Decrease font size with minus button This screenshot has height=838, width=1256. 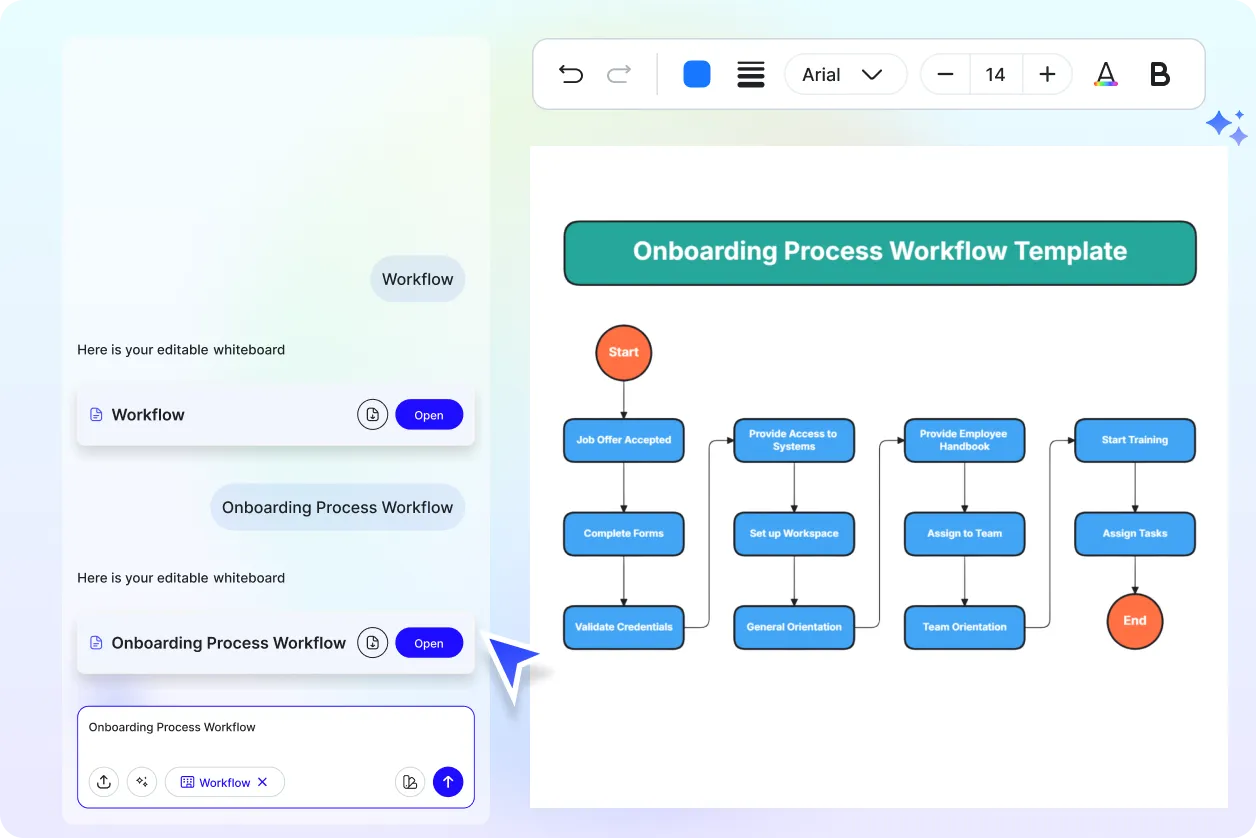coord(945,74)
